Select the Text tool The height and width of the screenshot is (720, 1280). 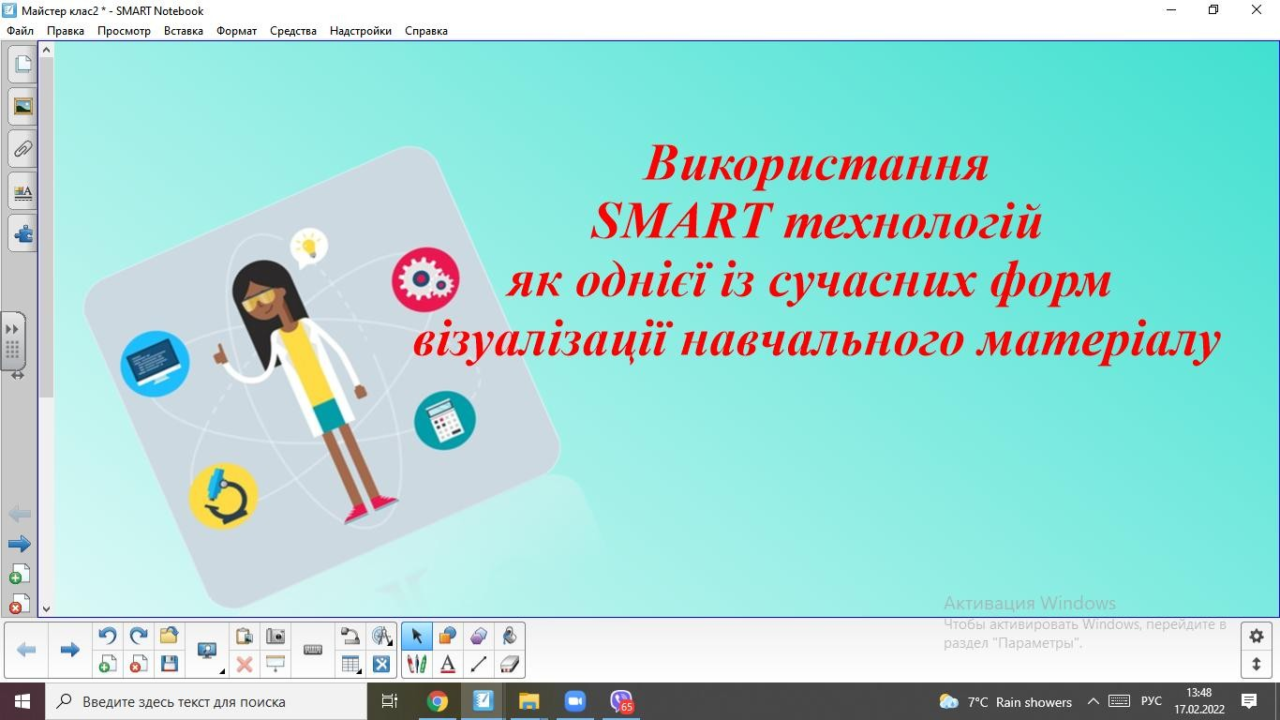tap(448, 663)
